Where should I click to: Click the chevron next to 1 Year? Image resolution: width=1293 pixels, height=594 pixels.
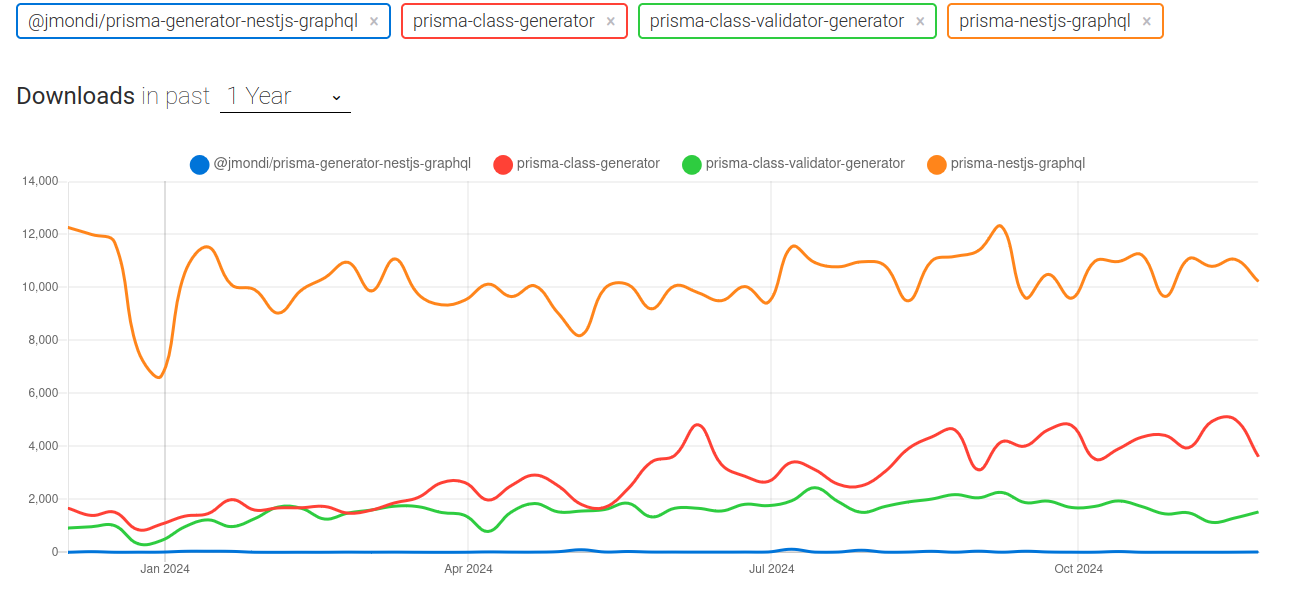click(x=336, y=98)
